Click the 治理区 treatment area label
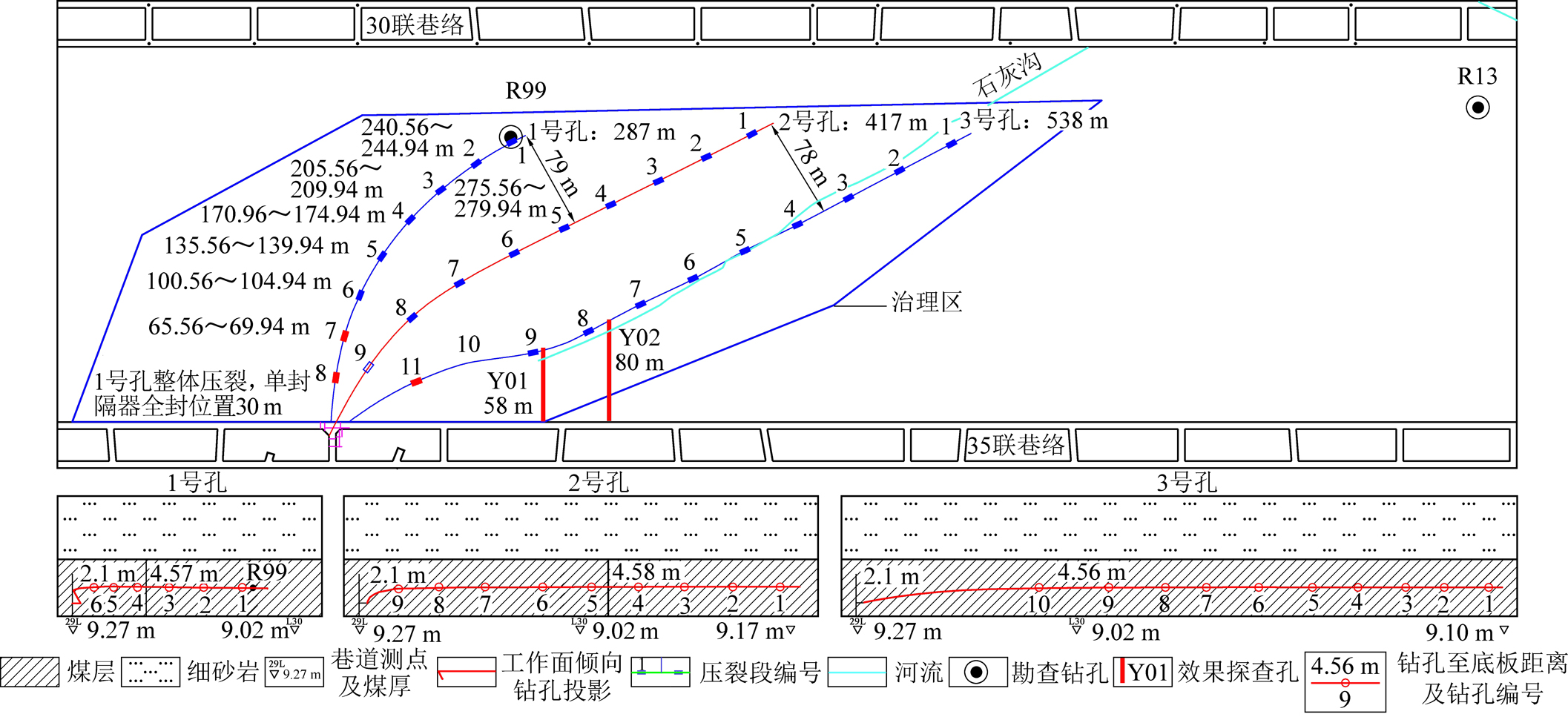Screen dimensions: 1568x717 (x=926, y=303)
